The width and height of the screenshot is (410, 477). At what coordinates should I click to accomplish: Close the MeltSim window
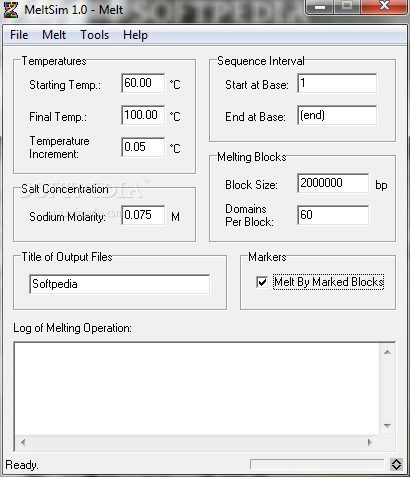point(384,6)
